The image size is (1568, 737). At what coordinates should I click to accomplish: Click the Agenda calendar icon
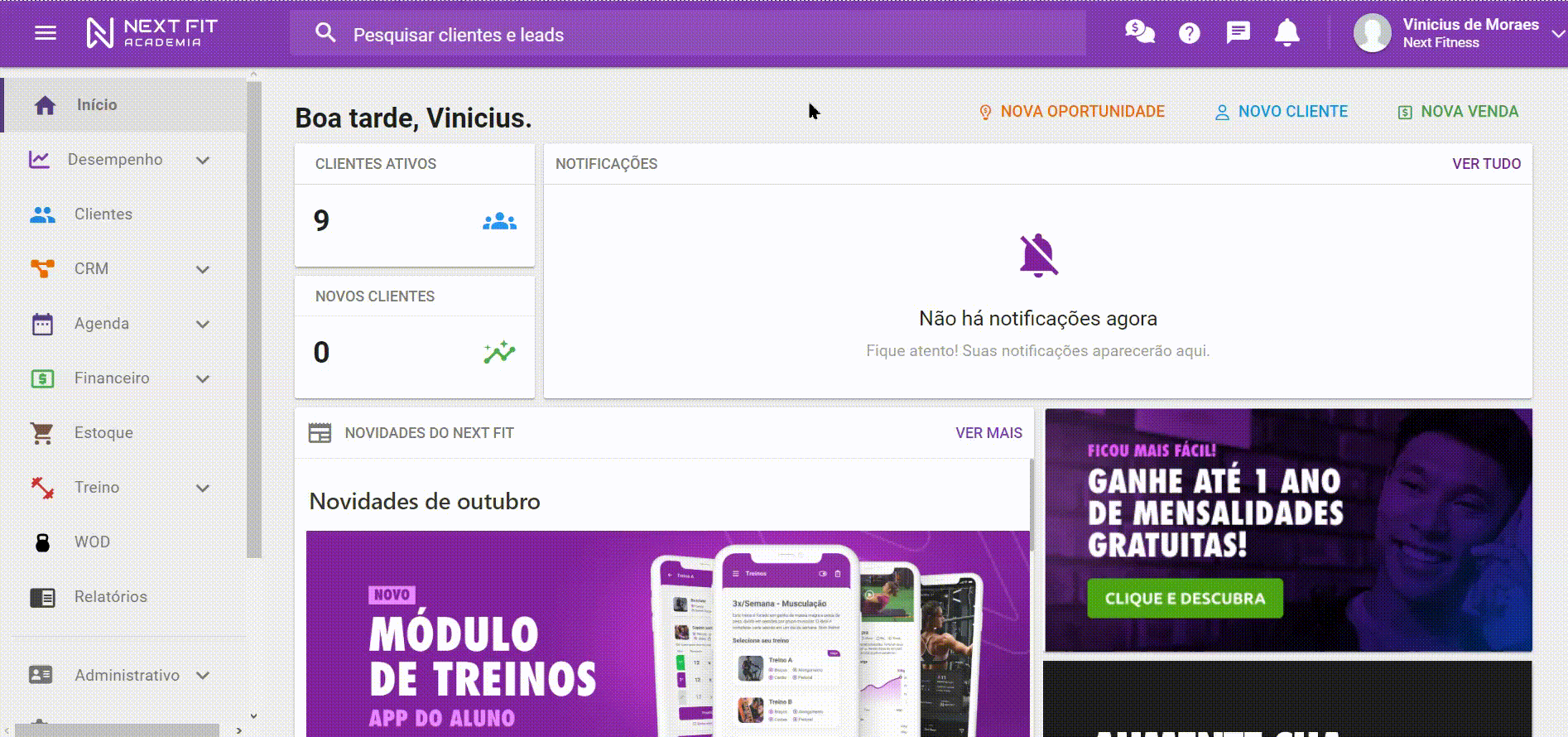[42, 324]
